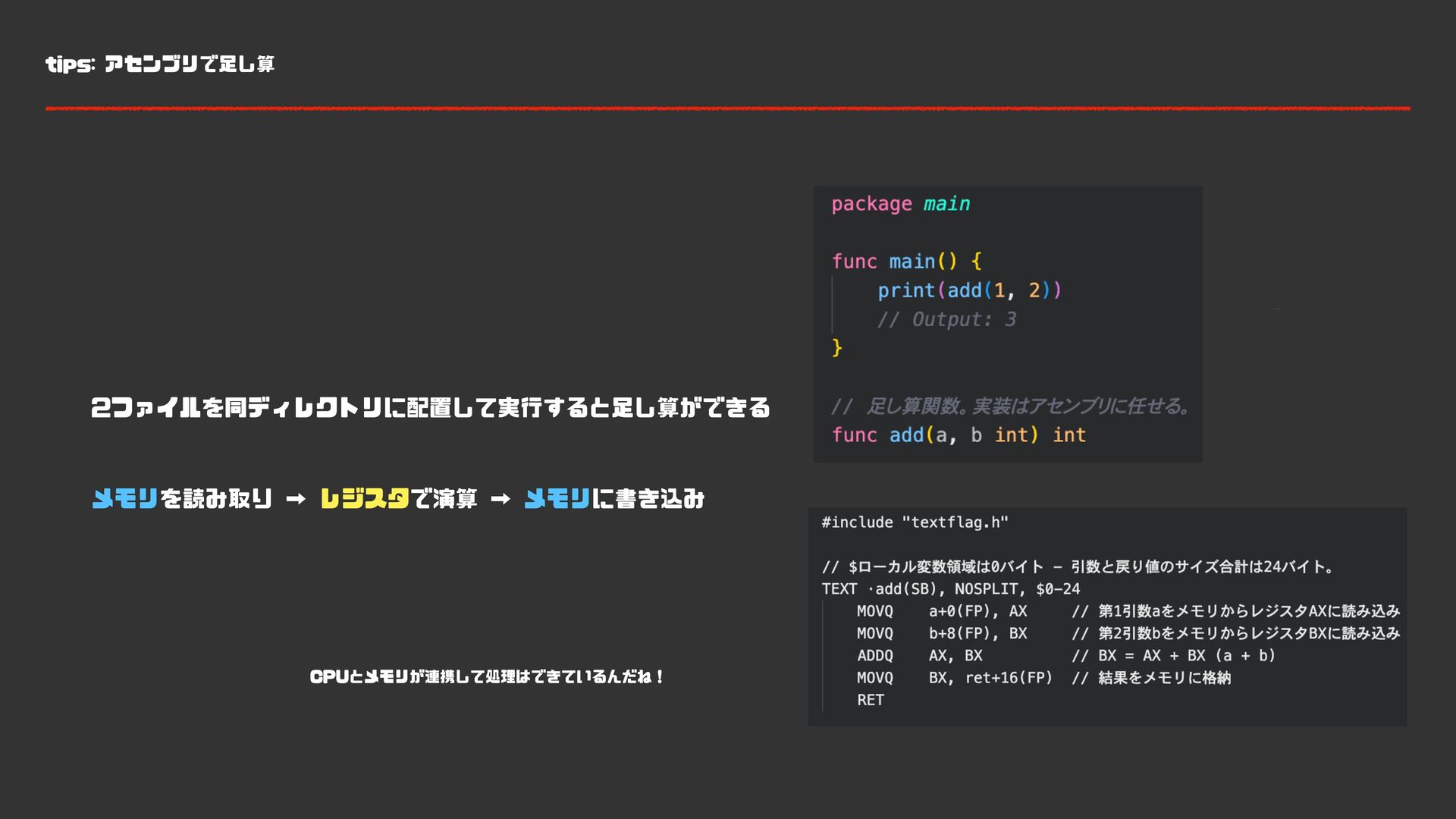
Task: Click the 'ADDQ AX, BX' instruction
Action: [919, 655]
